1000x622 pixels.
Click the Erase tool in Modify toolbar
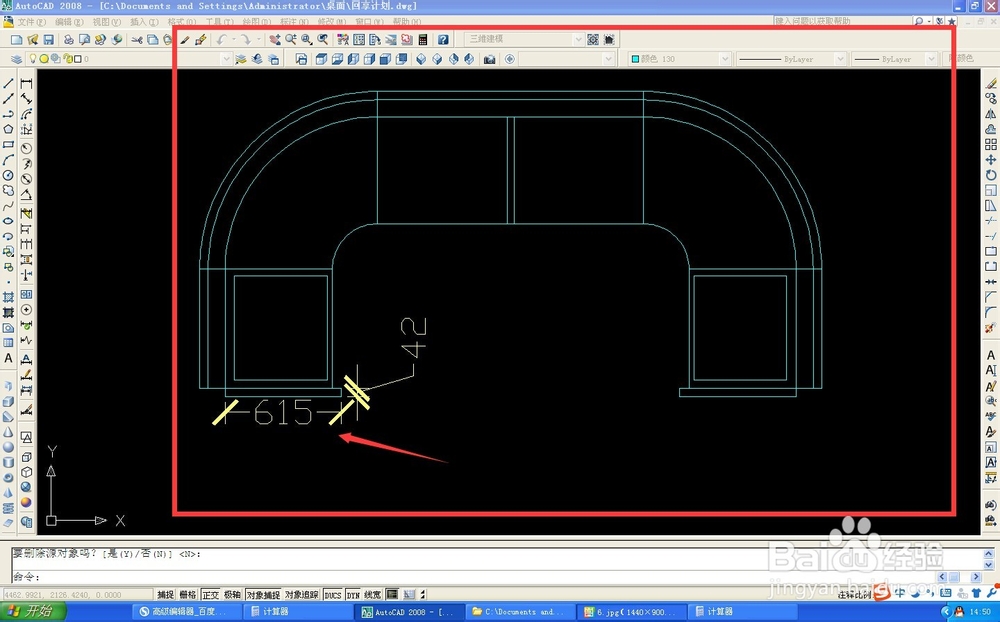tap(990, 84)
